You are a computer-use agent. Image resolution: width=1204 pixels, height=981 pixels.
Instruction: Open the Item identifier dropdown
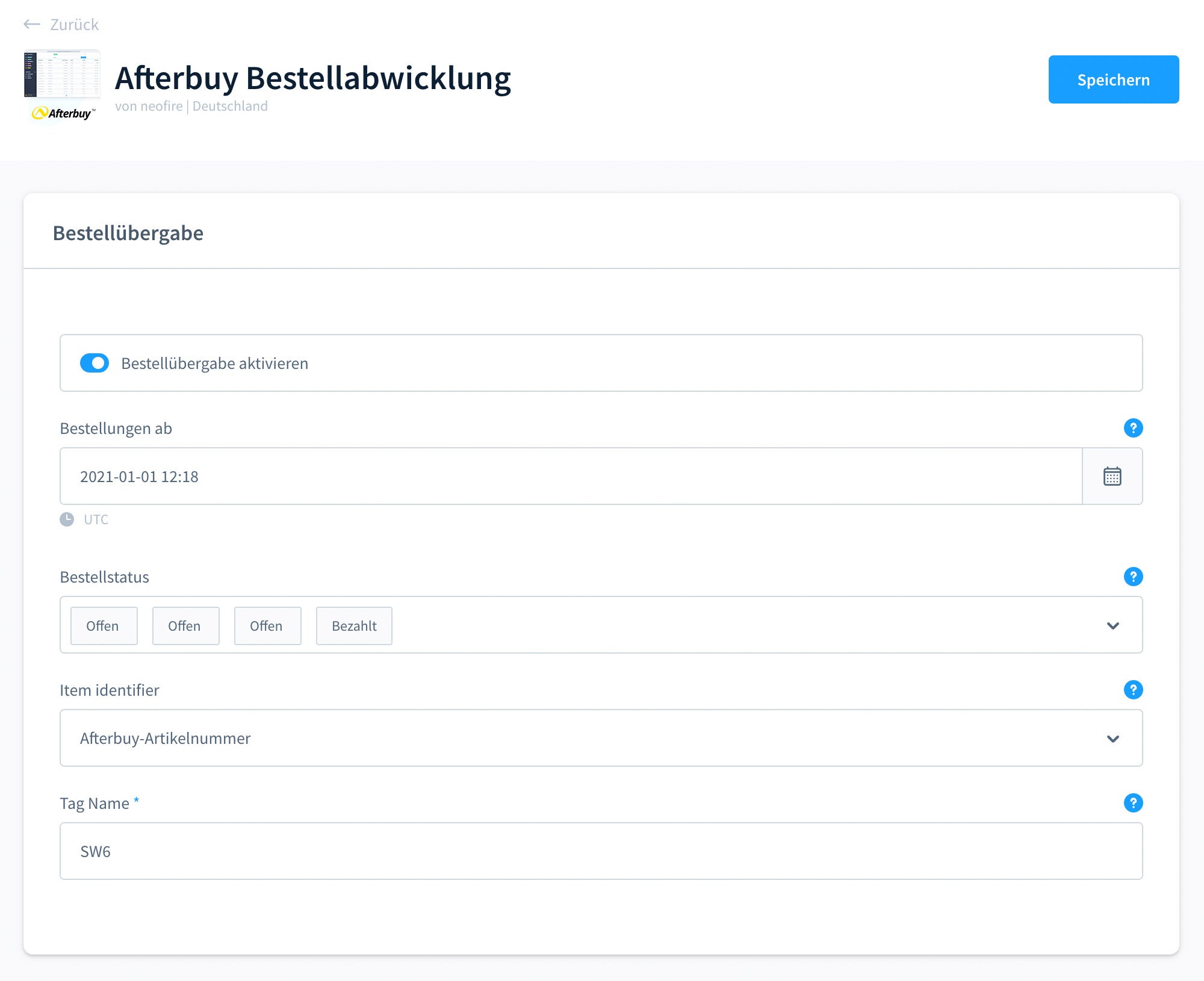pyautogui.click(x=601, y=738)
